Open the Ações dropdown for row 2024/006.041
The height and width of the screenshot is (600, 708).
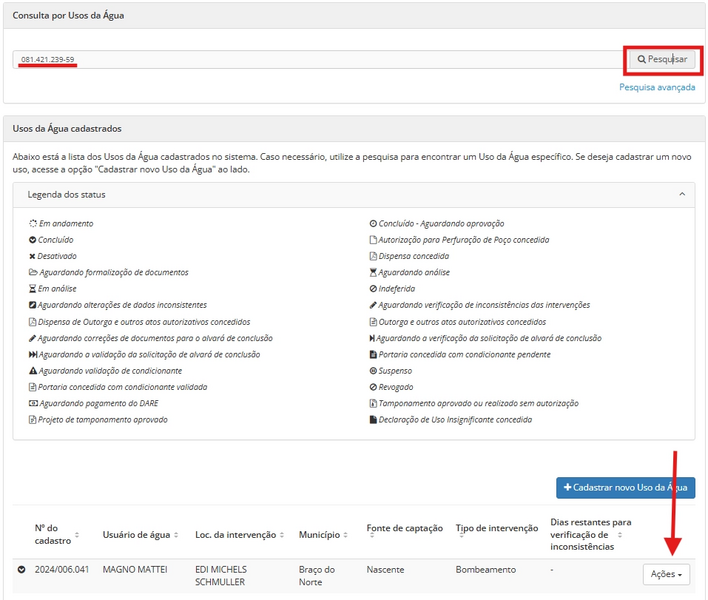[666, 574]
